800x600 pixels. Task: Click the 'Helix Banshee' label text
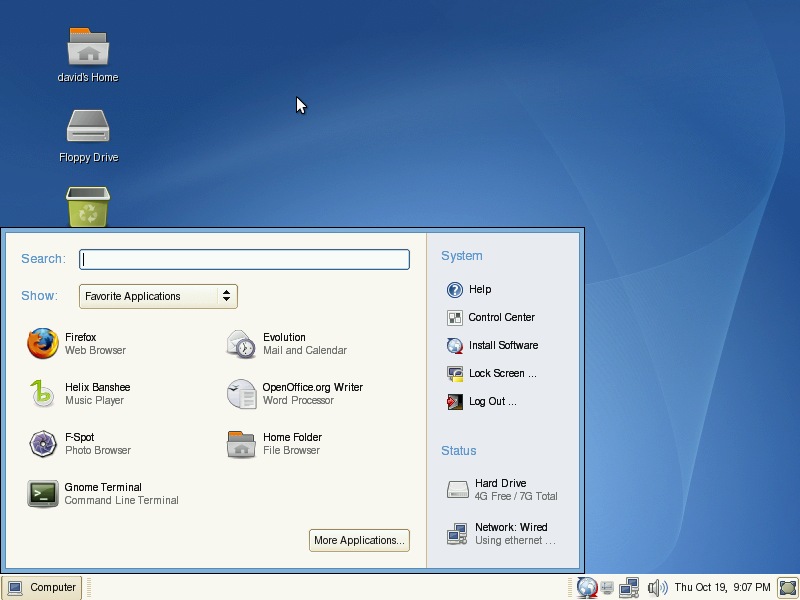click(97, 387)
